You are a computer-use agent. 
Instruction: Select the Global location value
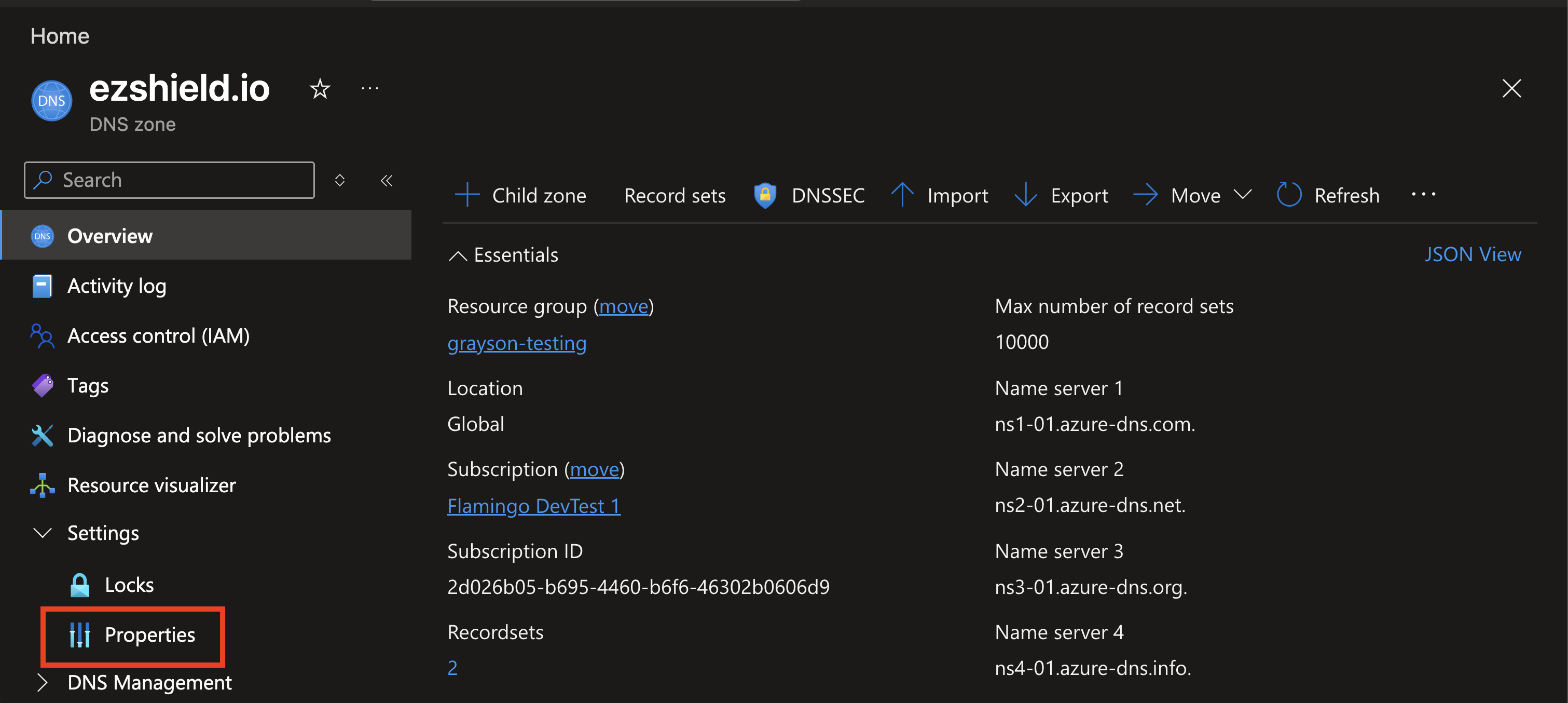click(475, 425)
